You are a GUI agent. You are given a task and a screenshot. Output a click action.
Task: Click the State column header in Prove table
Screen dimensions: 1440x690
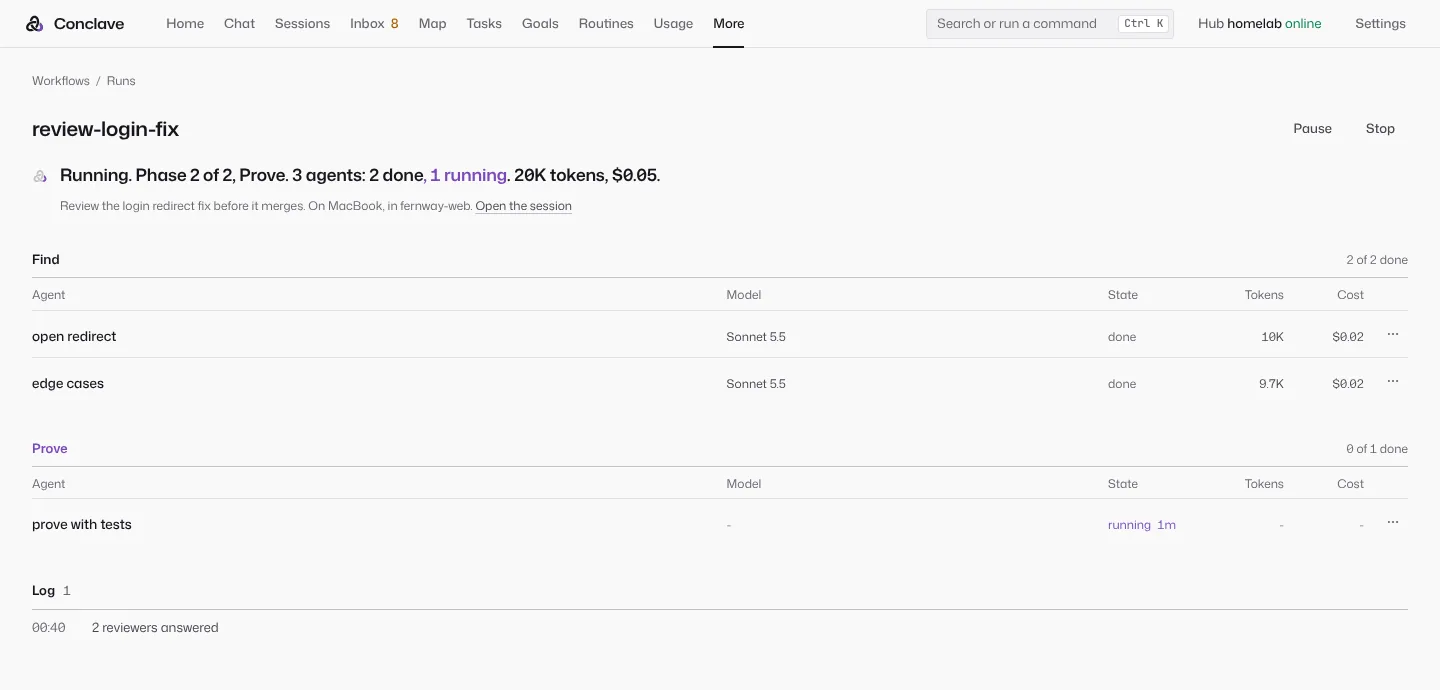pos(1123,484)
